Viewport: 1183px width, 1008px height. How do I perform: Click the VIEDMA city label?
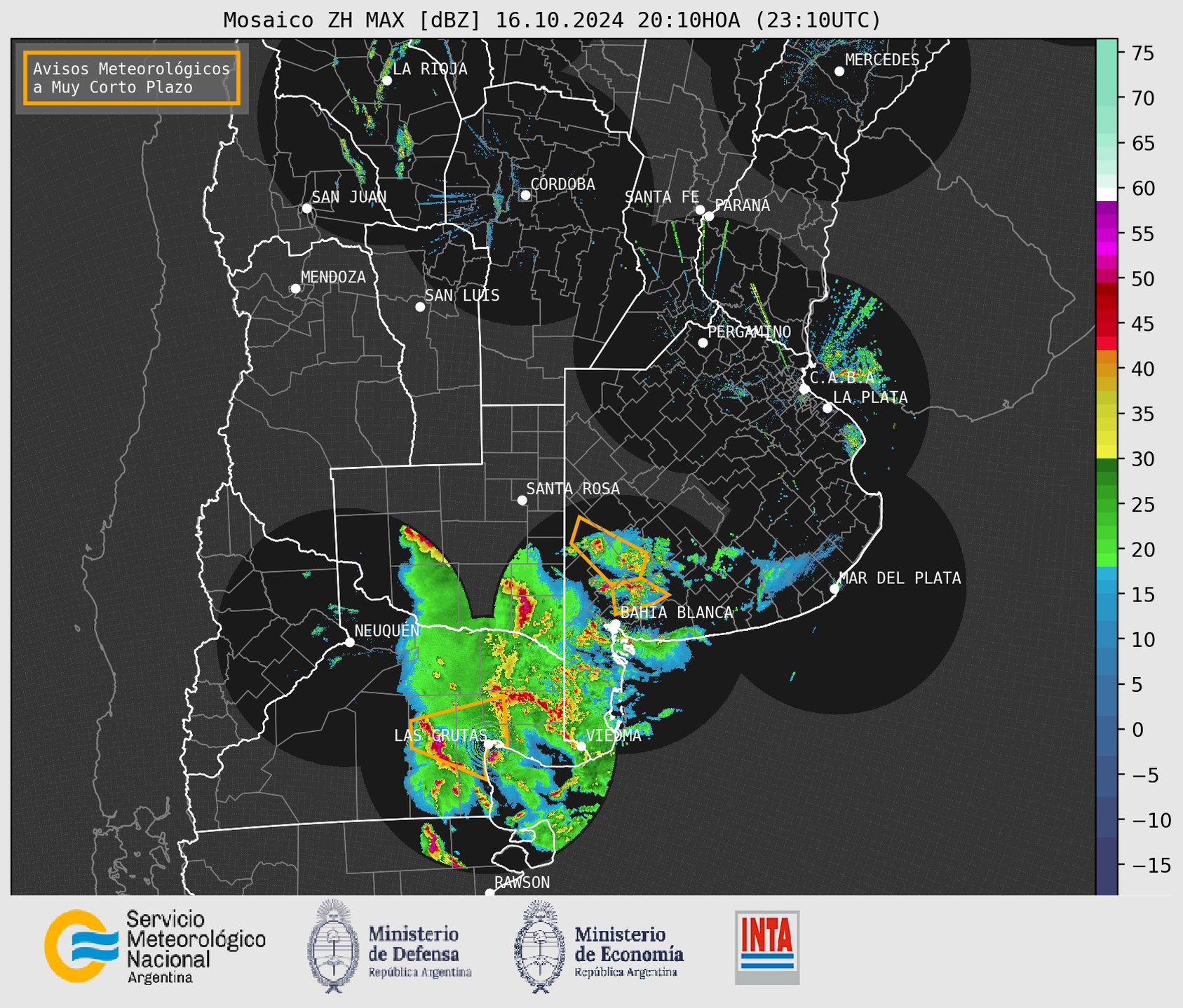coord(614,735)
